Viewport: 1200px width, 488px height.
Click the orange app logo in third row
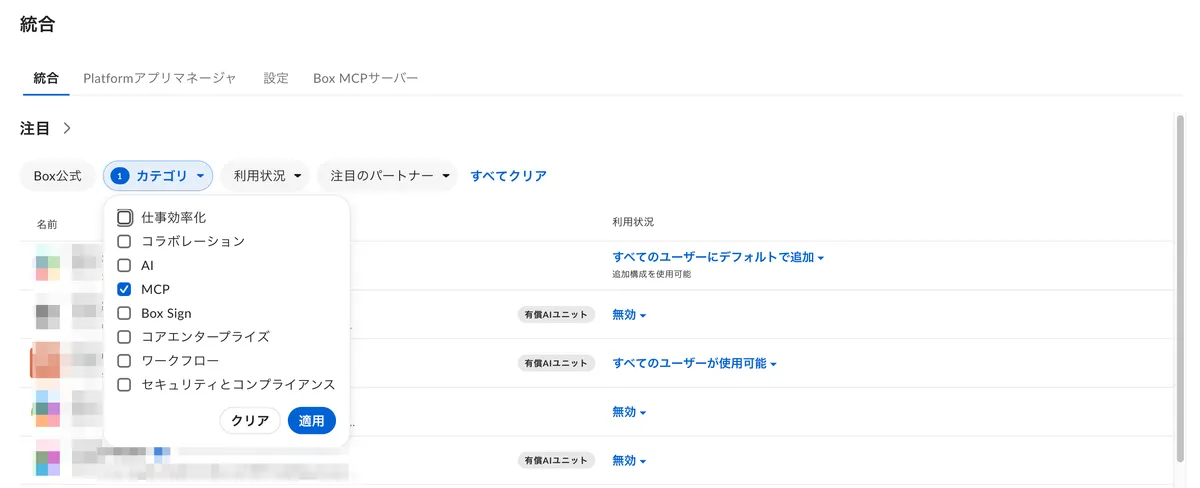[x=46, y=361]
